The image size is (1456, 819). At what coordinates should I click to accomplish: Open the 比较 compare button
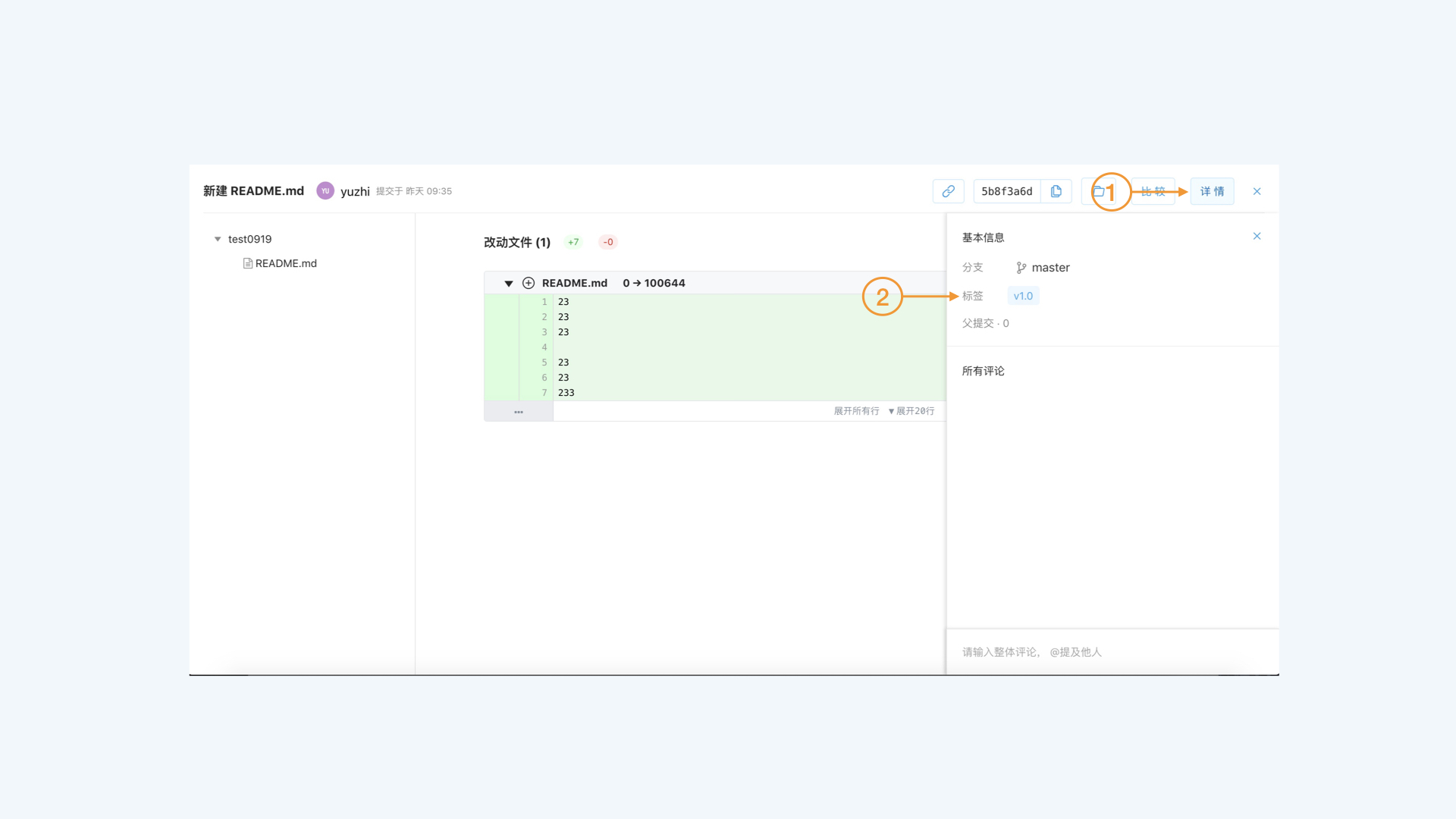click(1153, 191)
